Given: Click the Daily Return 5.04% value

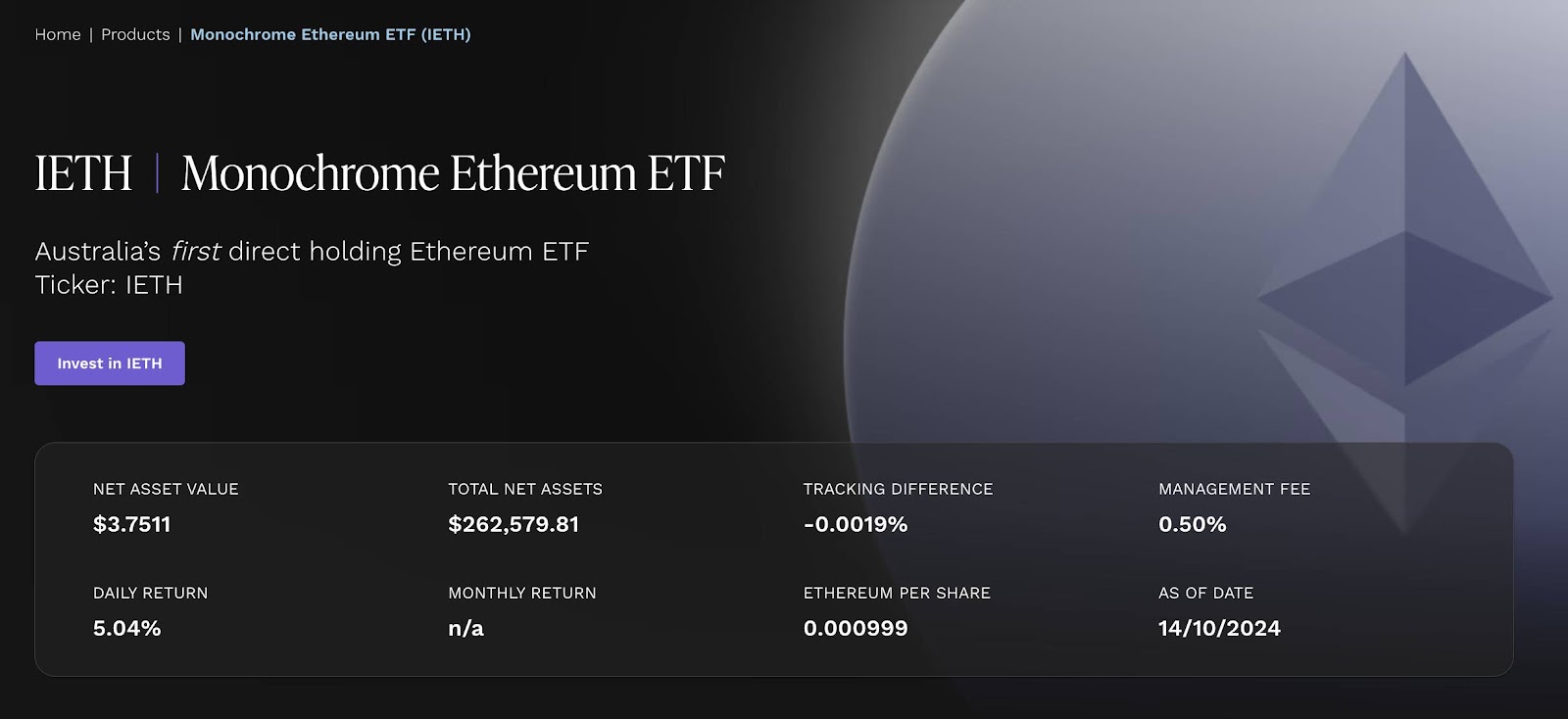Looking at the screenshot, I should pyautogui.click(x=127, y=628).
